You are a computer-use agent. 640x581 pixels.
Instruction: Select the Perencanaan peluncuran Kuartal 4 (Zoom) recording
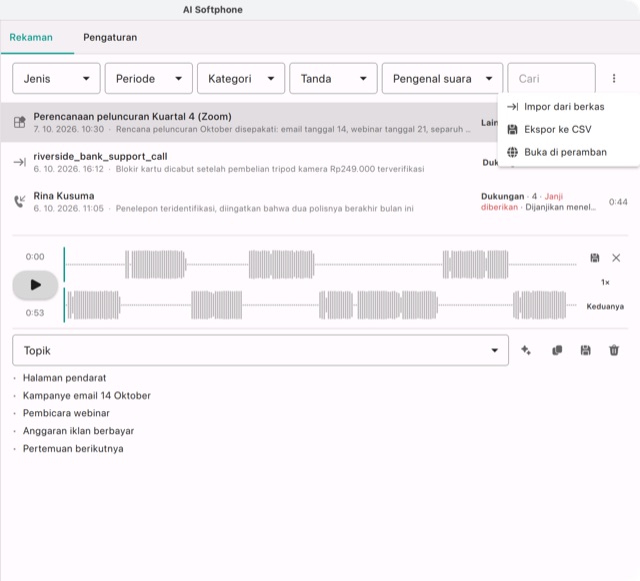(x=249, y=122)
